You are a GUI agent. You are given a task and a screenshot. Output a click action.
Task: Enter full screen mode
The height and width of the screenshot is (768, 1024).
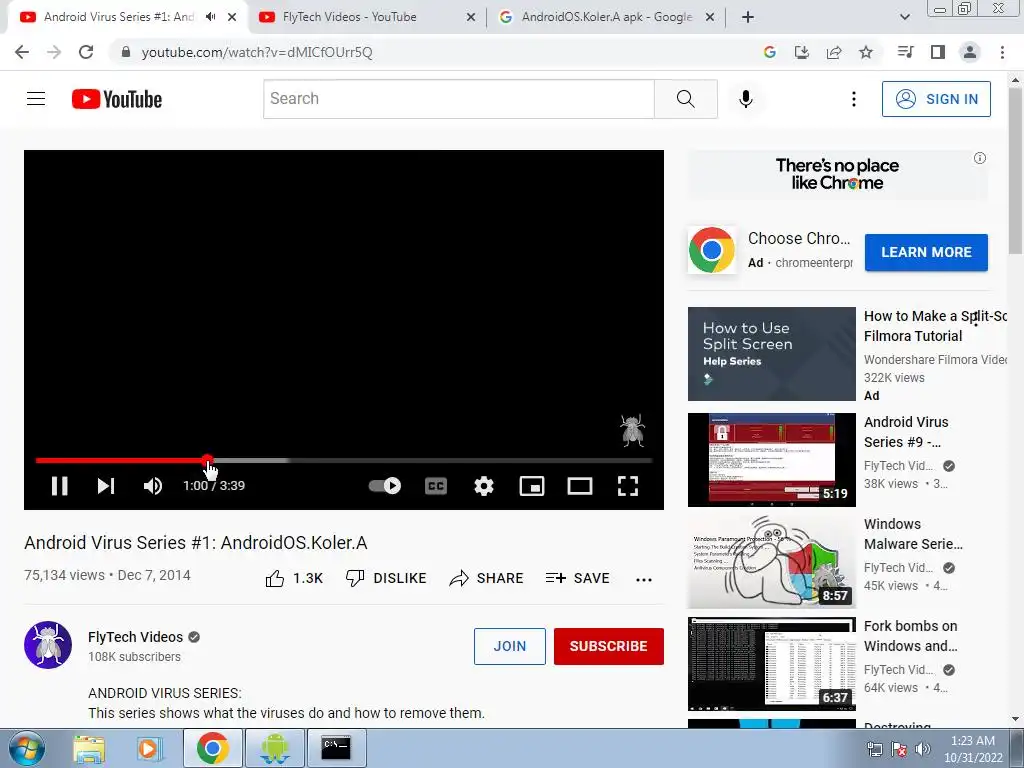[628, 486]
